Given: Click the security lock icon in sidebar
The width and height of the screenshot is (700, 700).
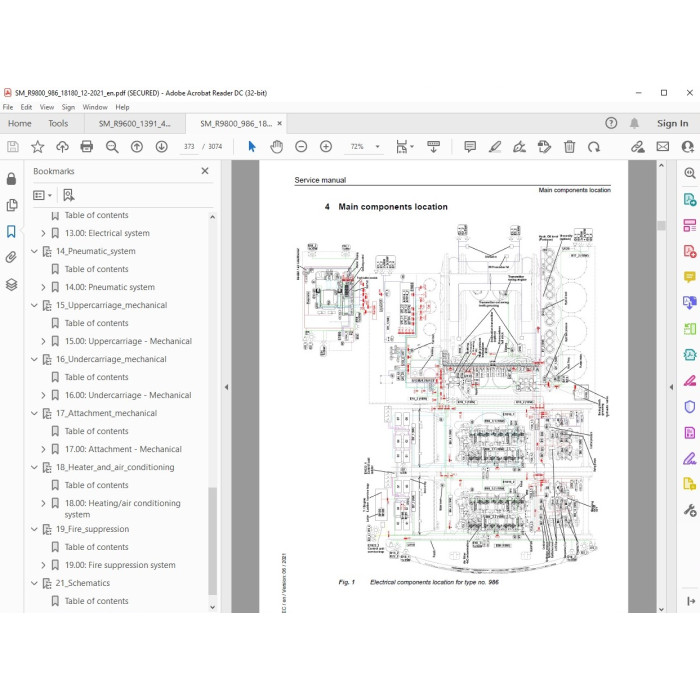Looking at the screenshot, I should (x=12, y=179).
